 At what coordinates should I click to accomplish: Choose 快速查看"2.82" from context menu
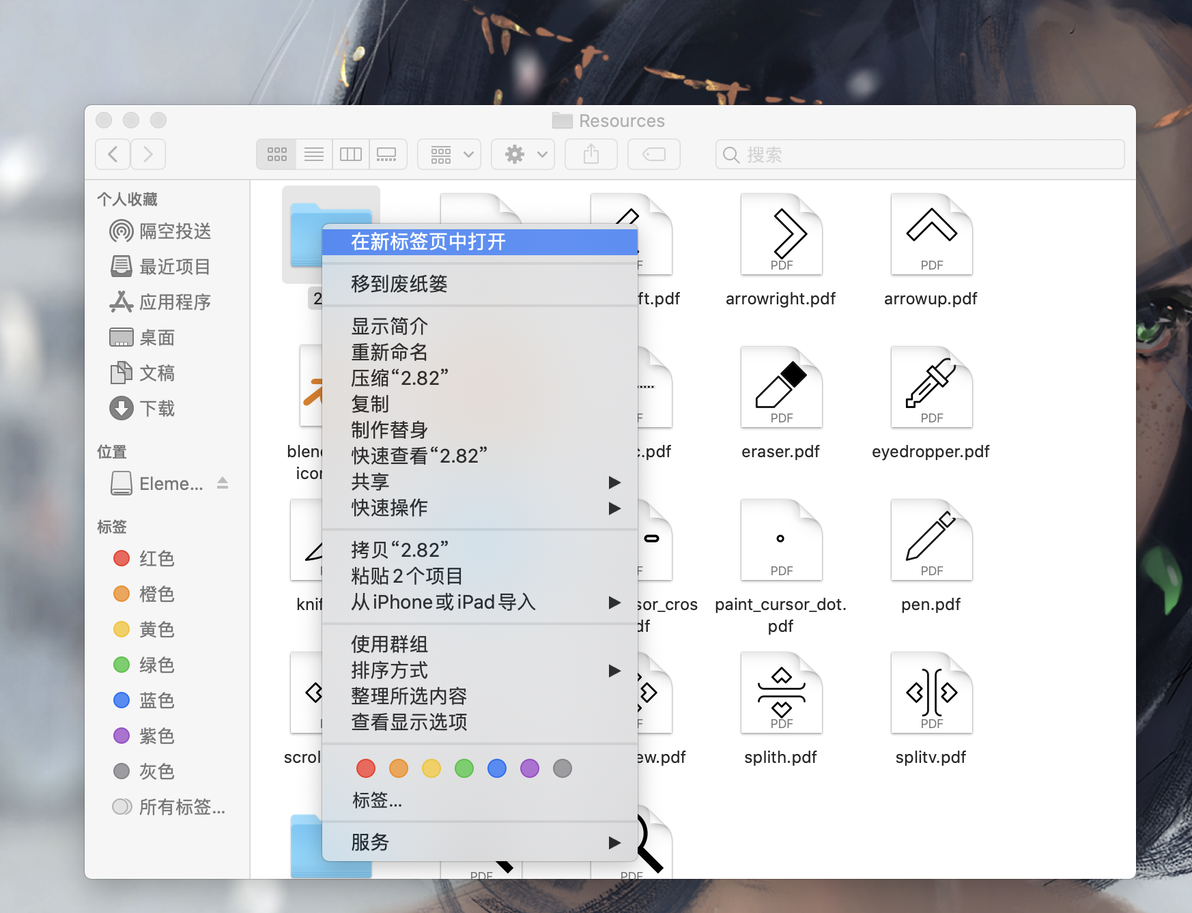tap(480, 456)
